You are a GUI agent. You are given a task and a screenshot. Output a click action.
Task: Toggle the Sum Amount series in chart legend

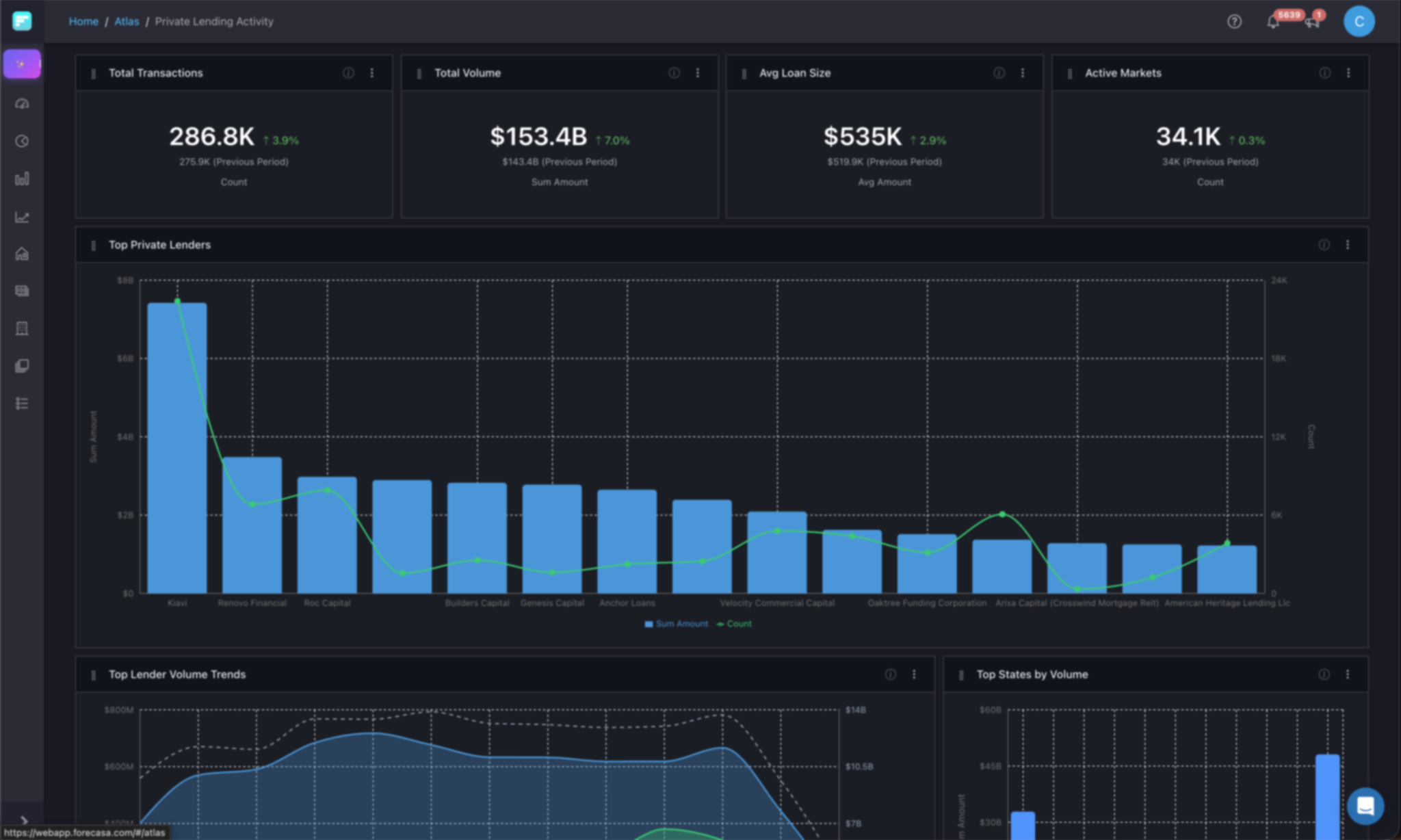pyautogui.click(x=676, y=623)
